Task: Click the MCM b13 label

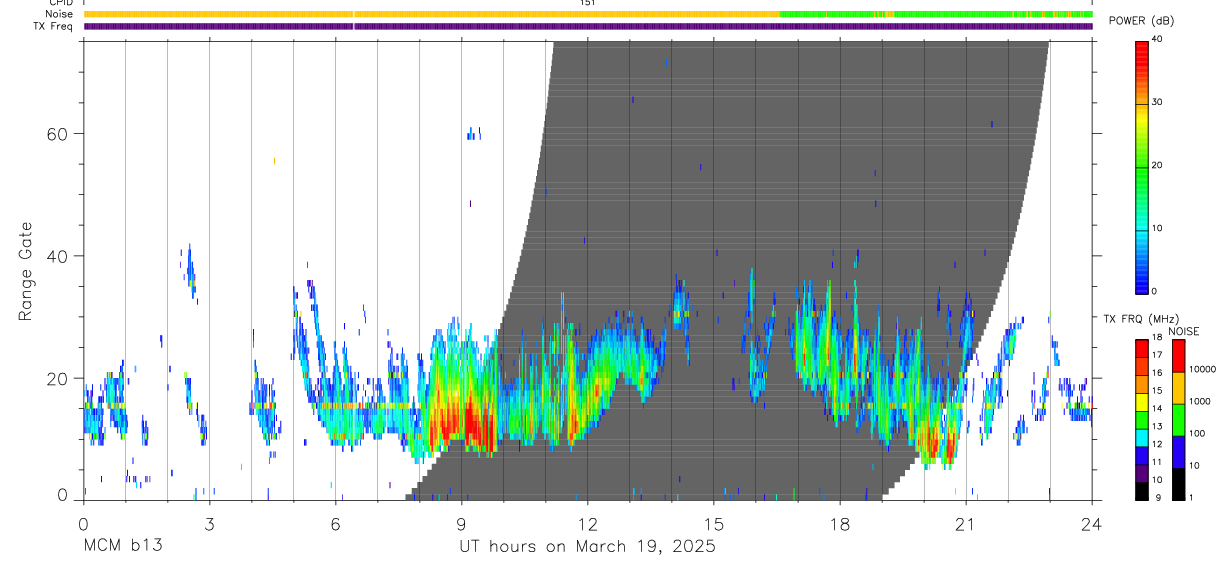Action: [x=122, y=547]
